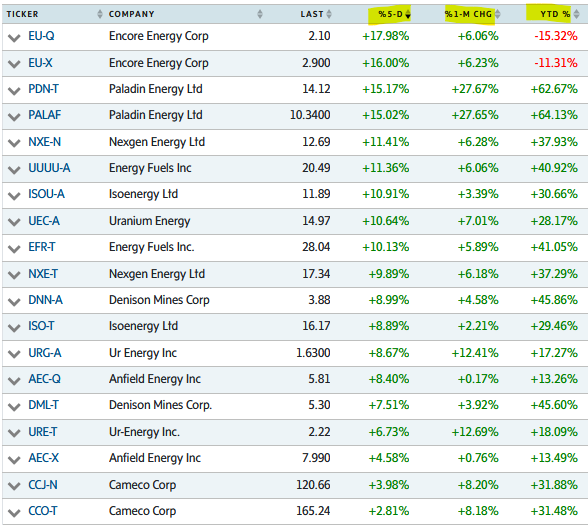Viewport: 588px width, 525px height.
Task: Open the EFR-T ticker link
Action: (x=42, y=247)
